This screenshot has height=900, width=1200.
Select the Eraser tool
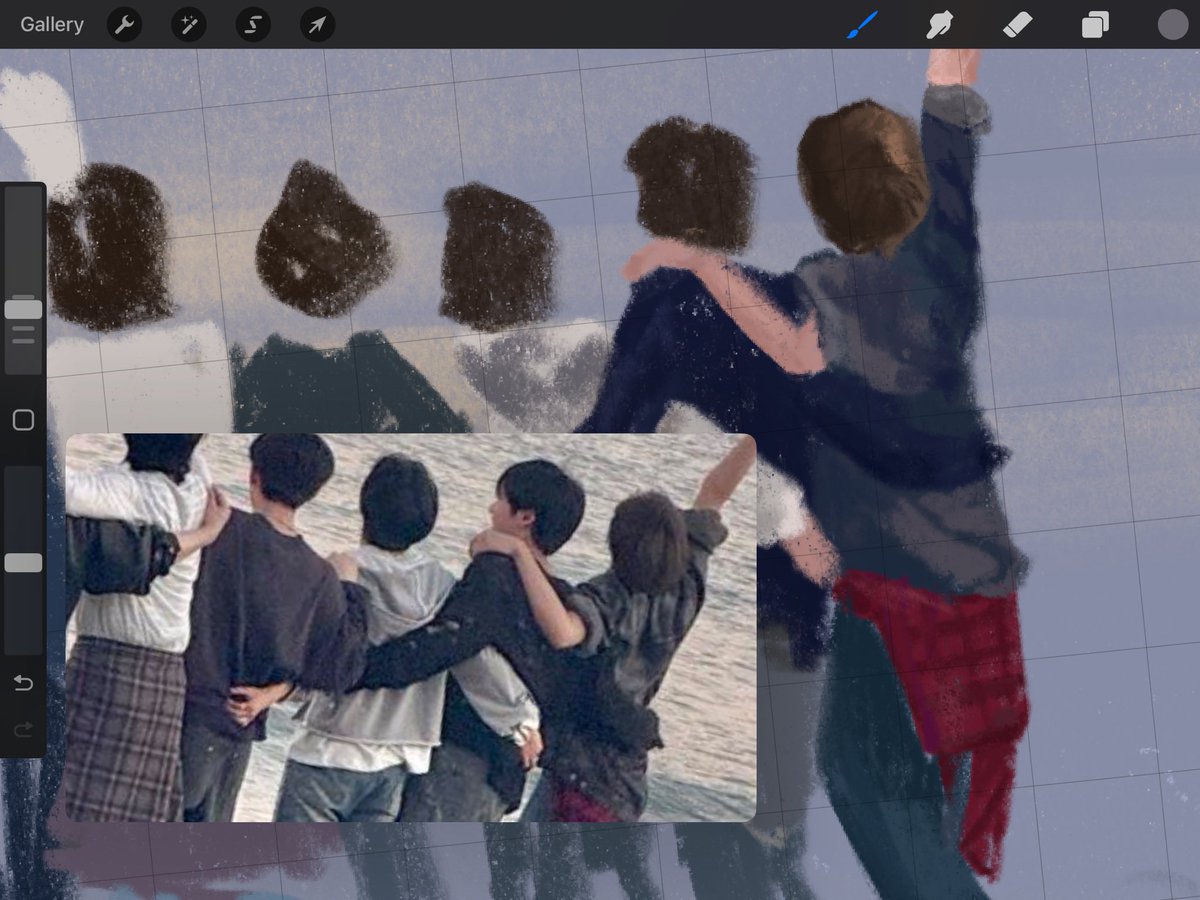pos(1017,25)
